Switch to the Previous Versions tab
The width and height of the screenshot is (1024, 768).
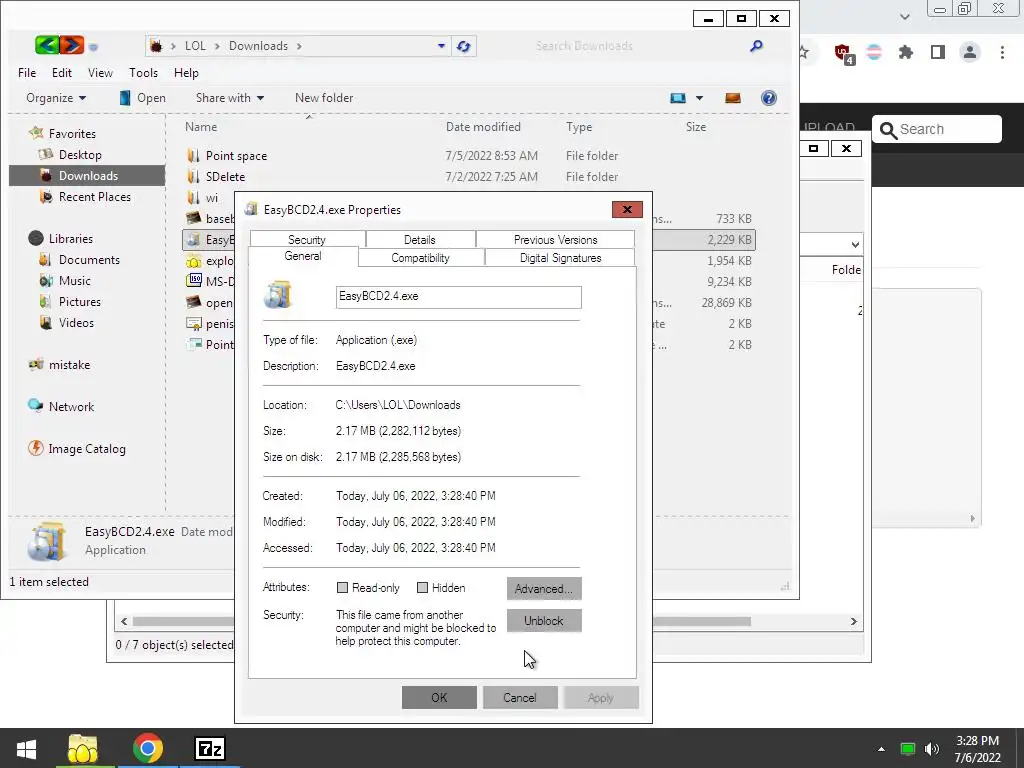[555, 240]
